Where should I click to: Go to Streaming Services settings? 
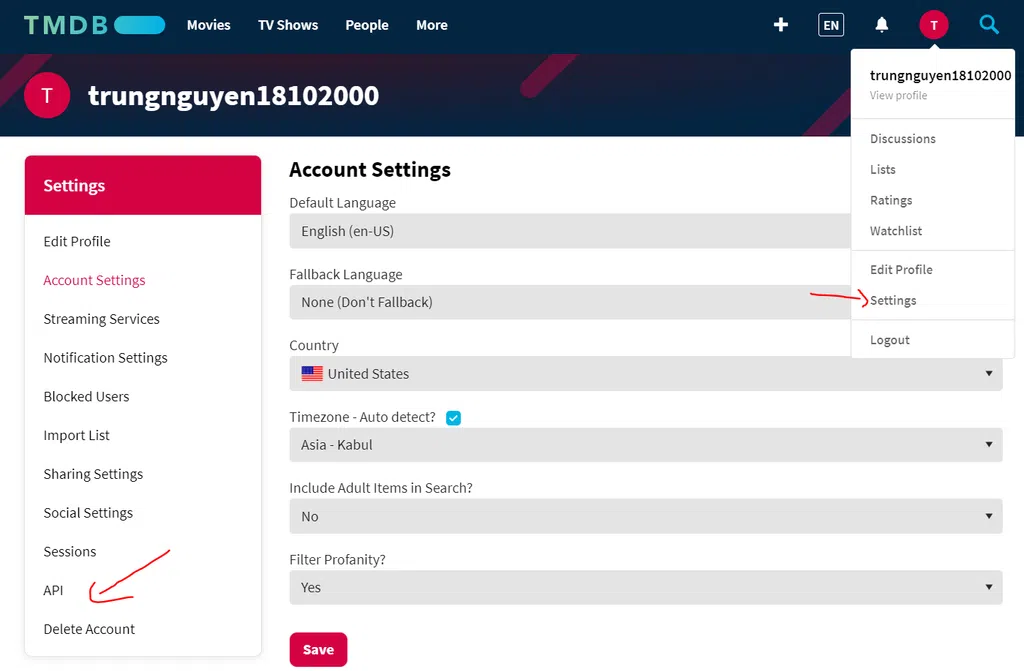(x=101, y=319)
